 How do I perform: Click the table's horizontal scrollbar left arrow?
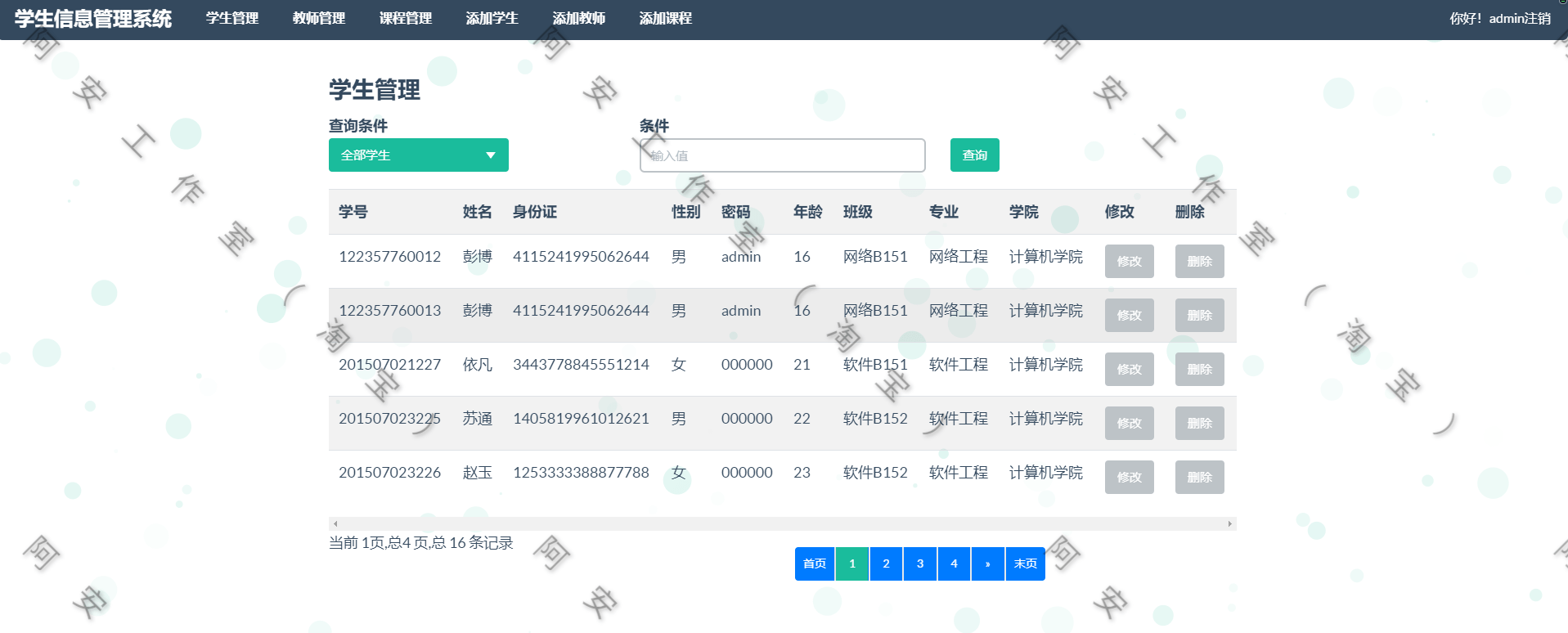tap(335, 524)
